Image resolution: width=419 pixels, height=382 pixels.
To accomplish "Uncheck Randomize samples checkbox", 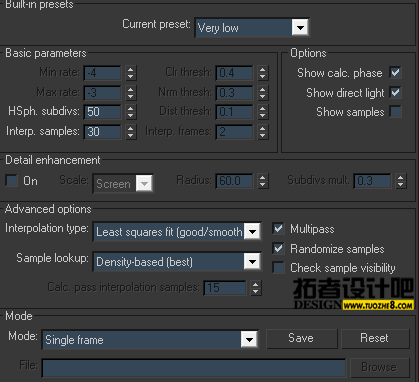I will click(x=278, y=248).
